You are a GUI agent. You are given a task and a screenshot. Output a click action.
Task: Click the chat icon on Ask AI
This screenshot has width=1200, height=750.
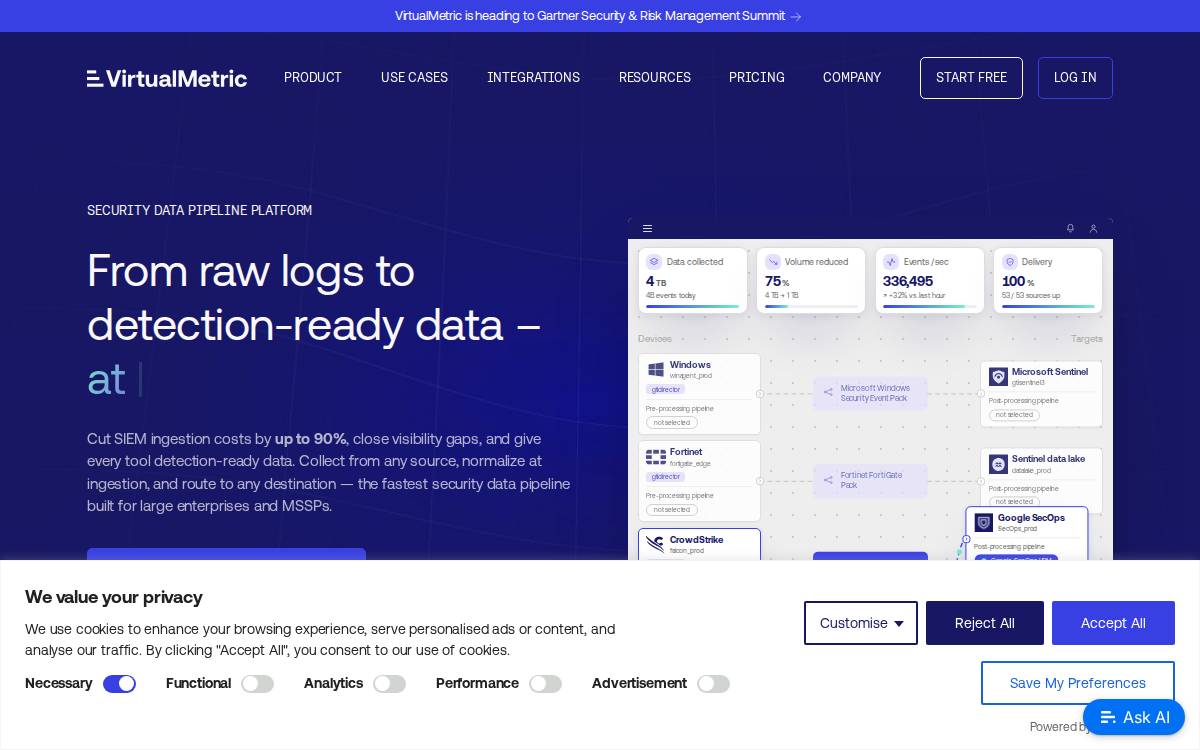coord(1107,717)
